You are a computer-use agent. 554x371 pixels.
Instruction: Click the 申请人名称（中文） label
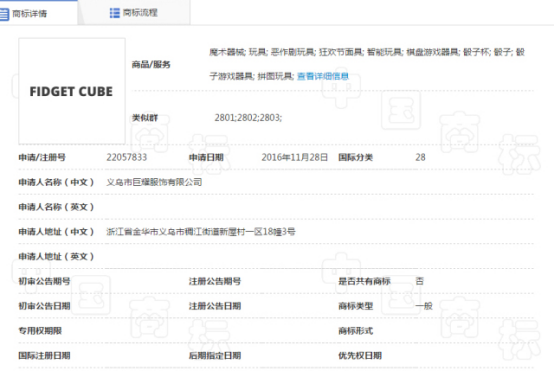pos(56,182)
